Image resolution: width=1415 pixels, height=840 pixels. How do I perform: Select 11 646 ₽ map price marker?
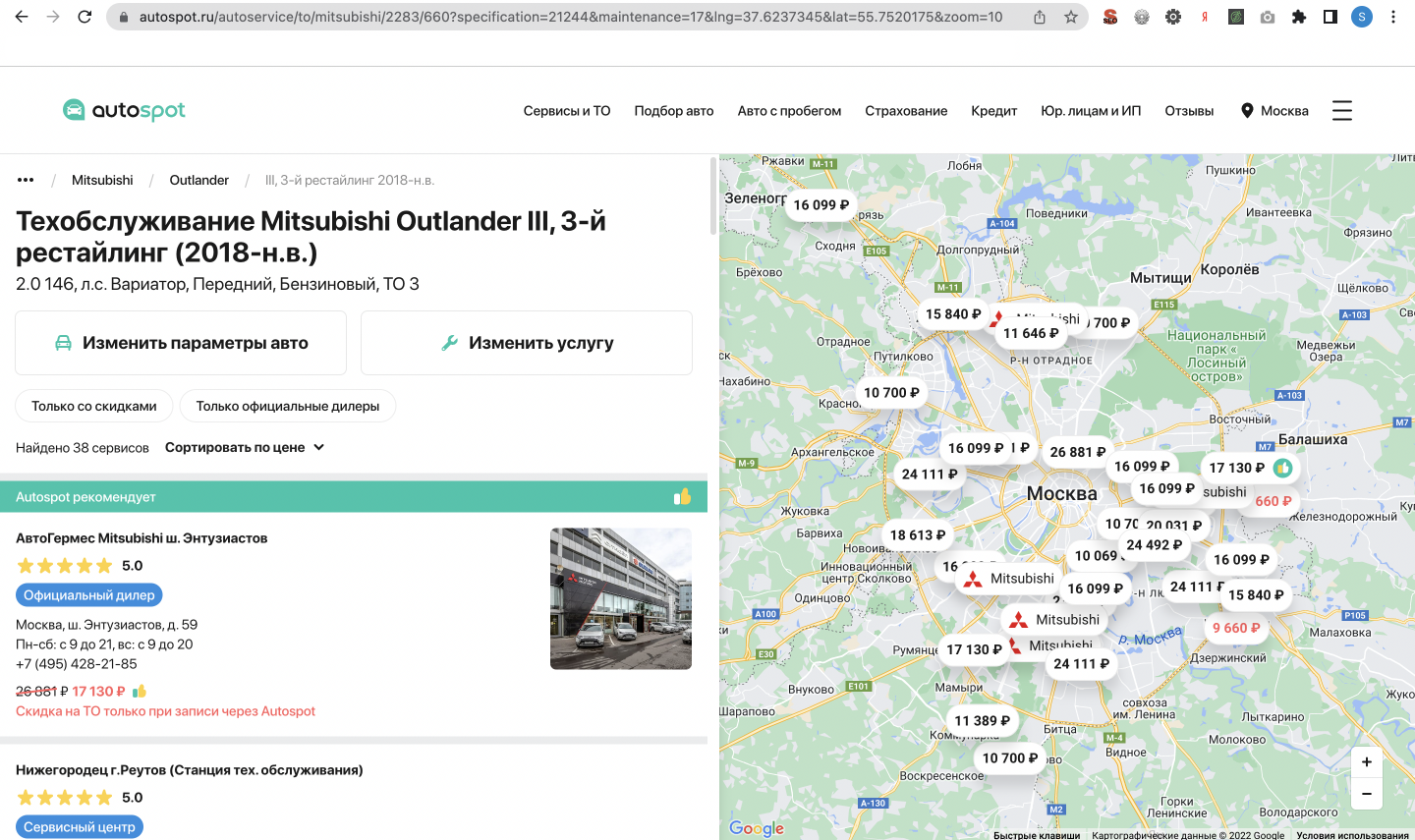[1031, 333]
